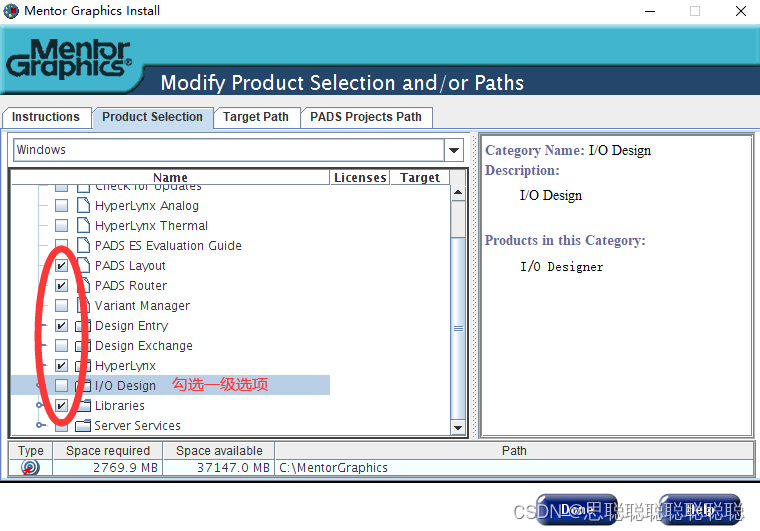Viewport: 760px width, 531px height.
Task: Uncheck the Design Entry checkbox
Action: [62, 326]
